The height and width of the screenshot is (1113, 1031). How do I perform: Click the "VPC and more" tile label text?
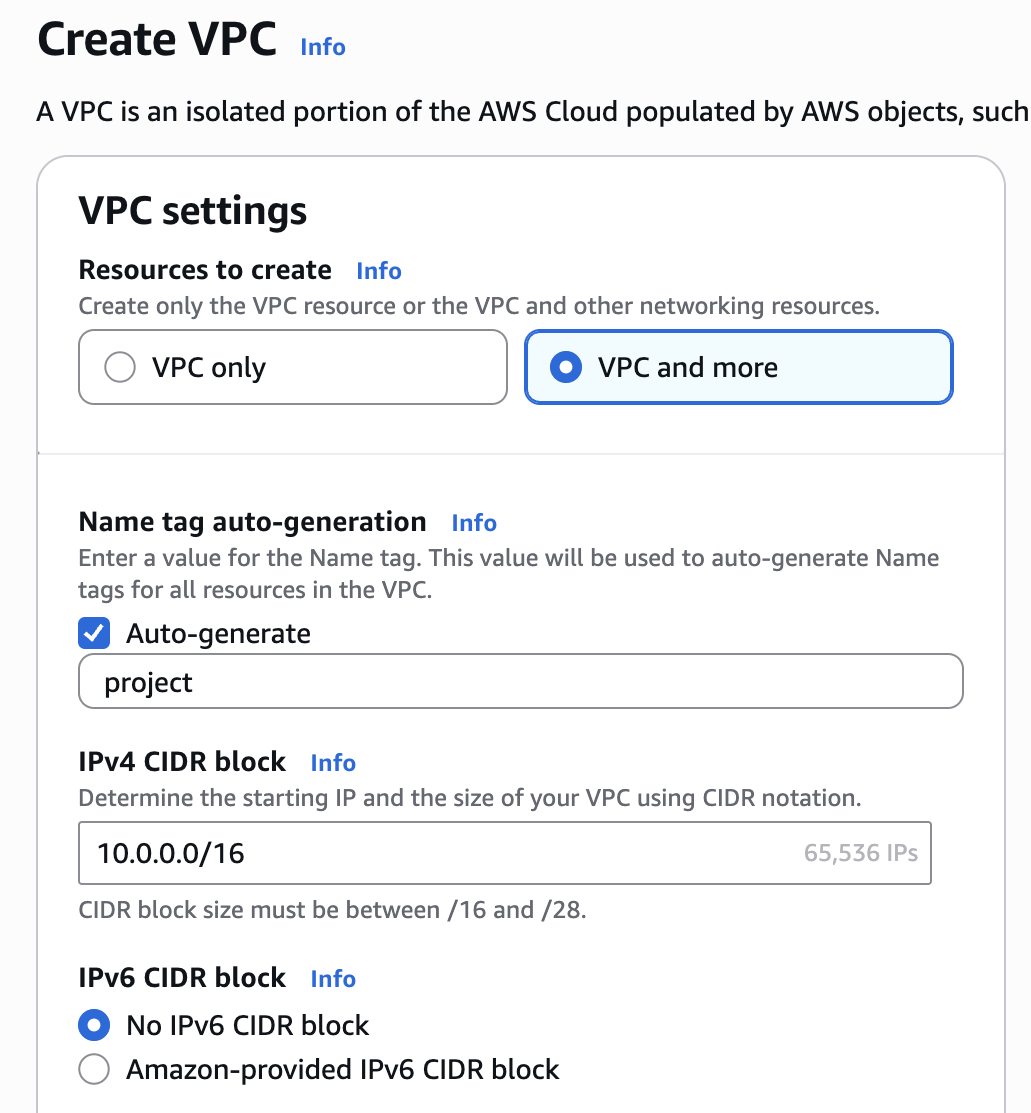tap(688, 368)
